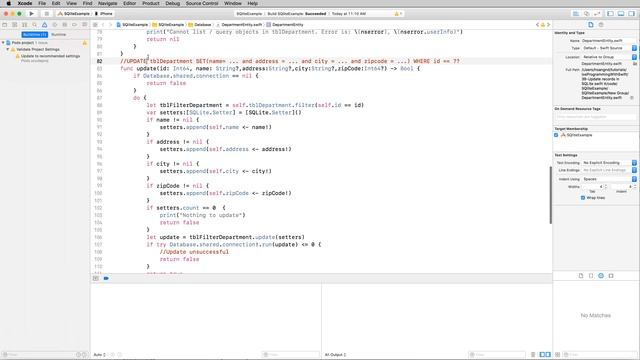Select Runtime issues tab
Image resolution: width=640 pixels, height=360 pixels.
click(58, 35)
